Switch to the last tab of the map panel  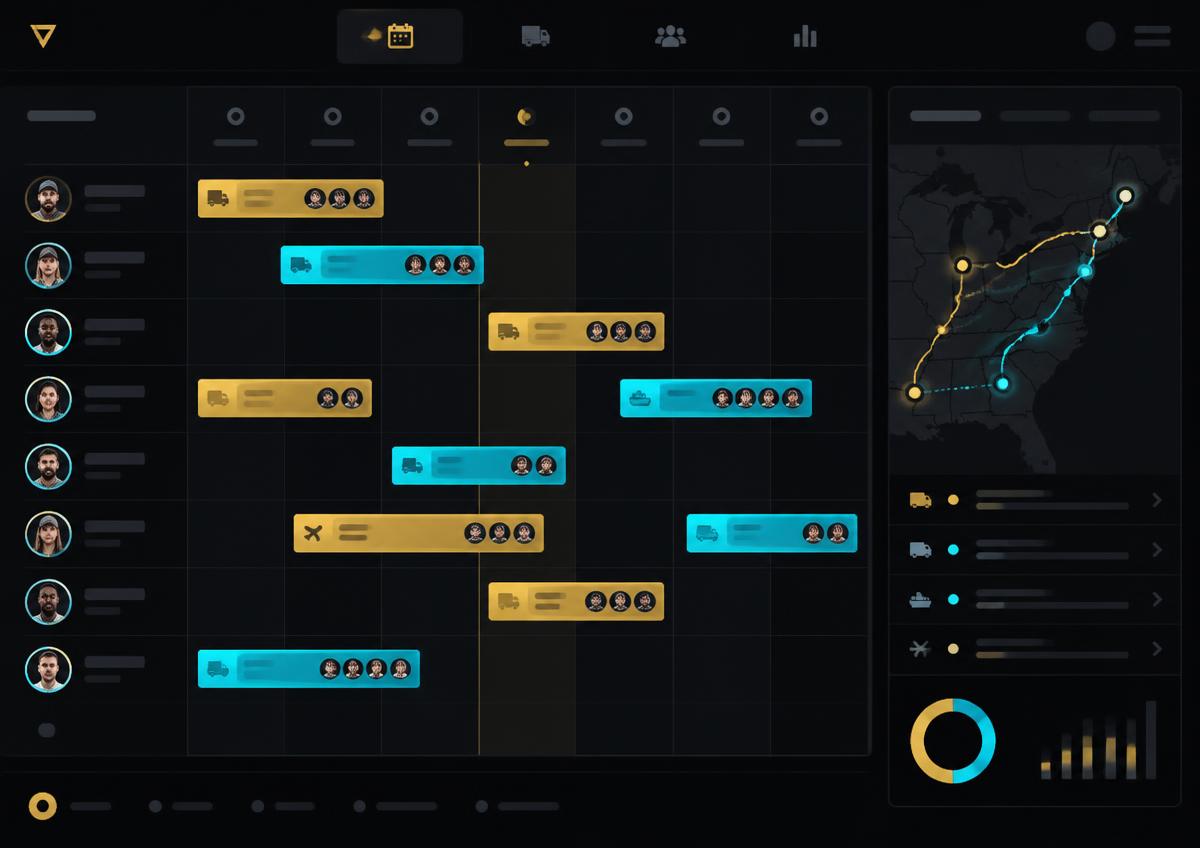1124,116
